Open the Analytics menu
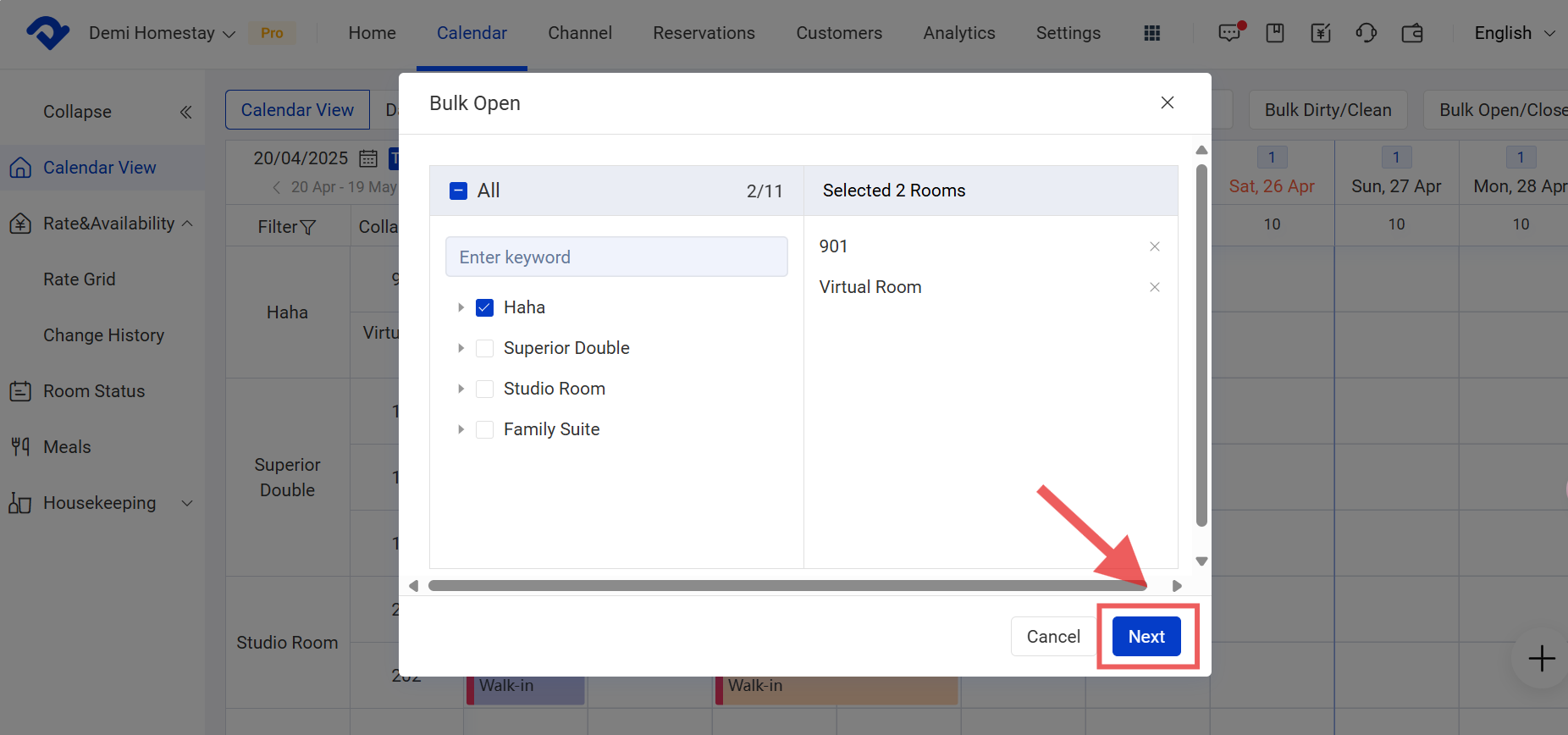 958,33
